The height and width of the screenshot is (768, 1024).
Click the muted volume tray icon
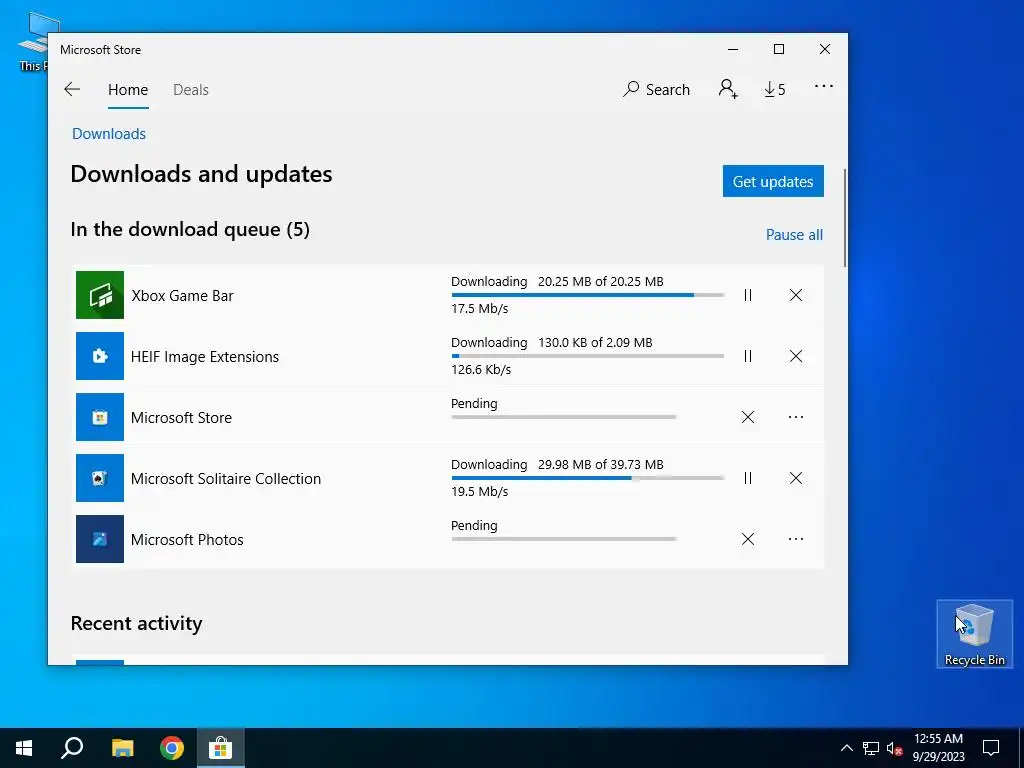(x=894, y=748)
